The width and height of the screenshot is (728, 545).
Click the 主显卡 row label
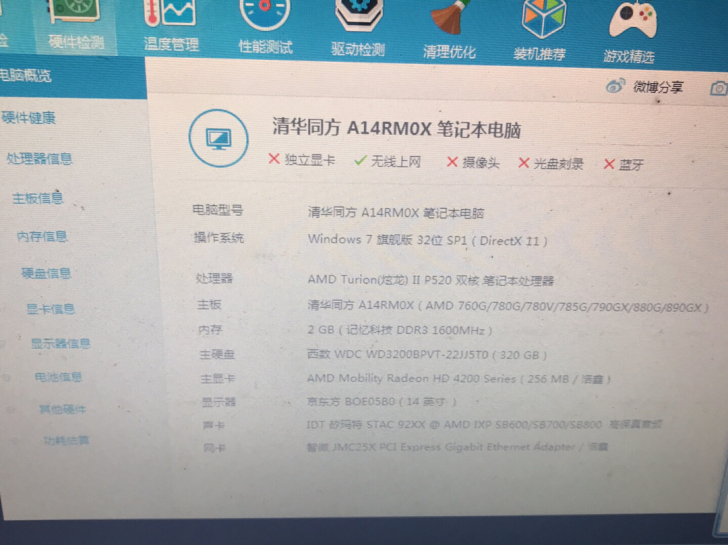(218, 379)
